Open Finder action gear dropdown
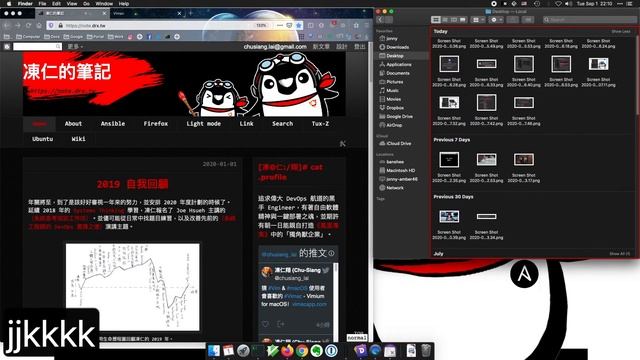This screenshot has height=360, width=640. (x=496, y=20)
